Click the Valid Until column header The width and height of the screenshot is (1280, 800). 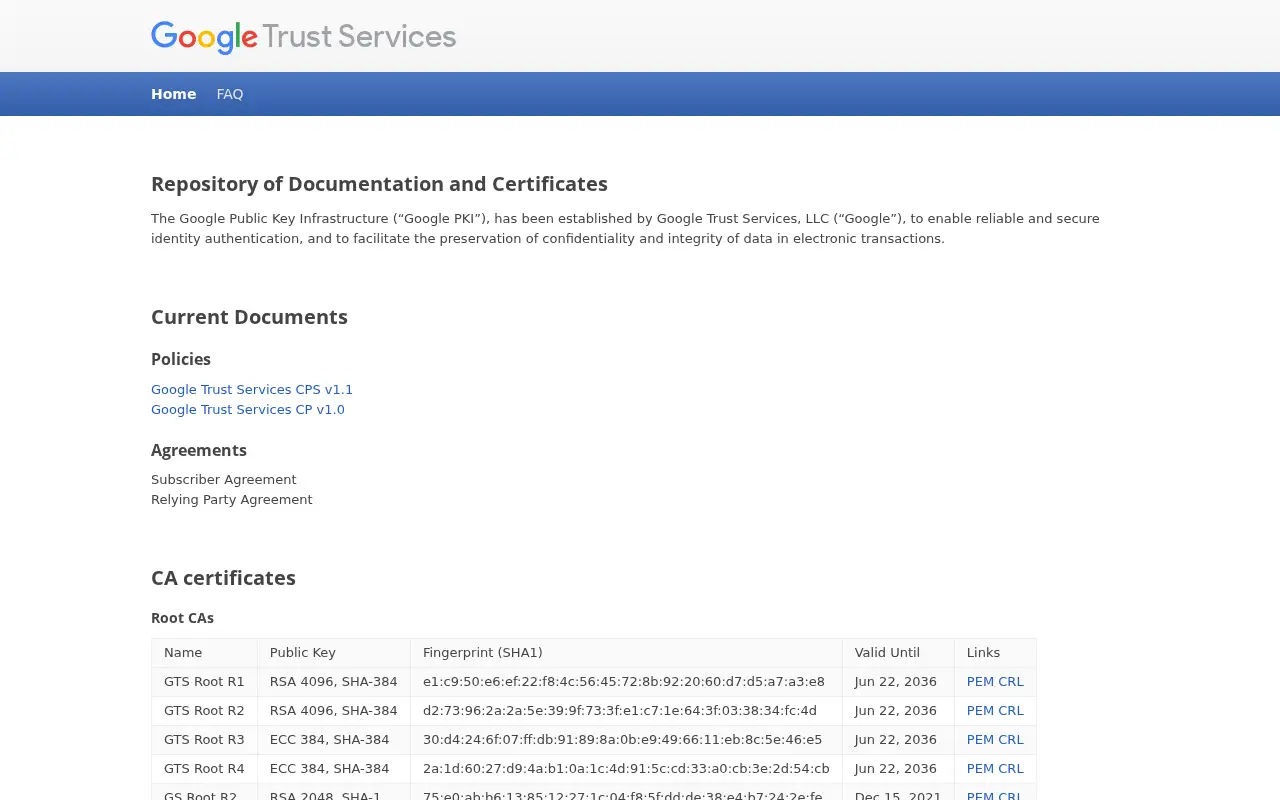898,653
